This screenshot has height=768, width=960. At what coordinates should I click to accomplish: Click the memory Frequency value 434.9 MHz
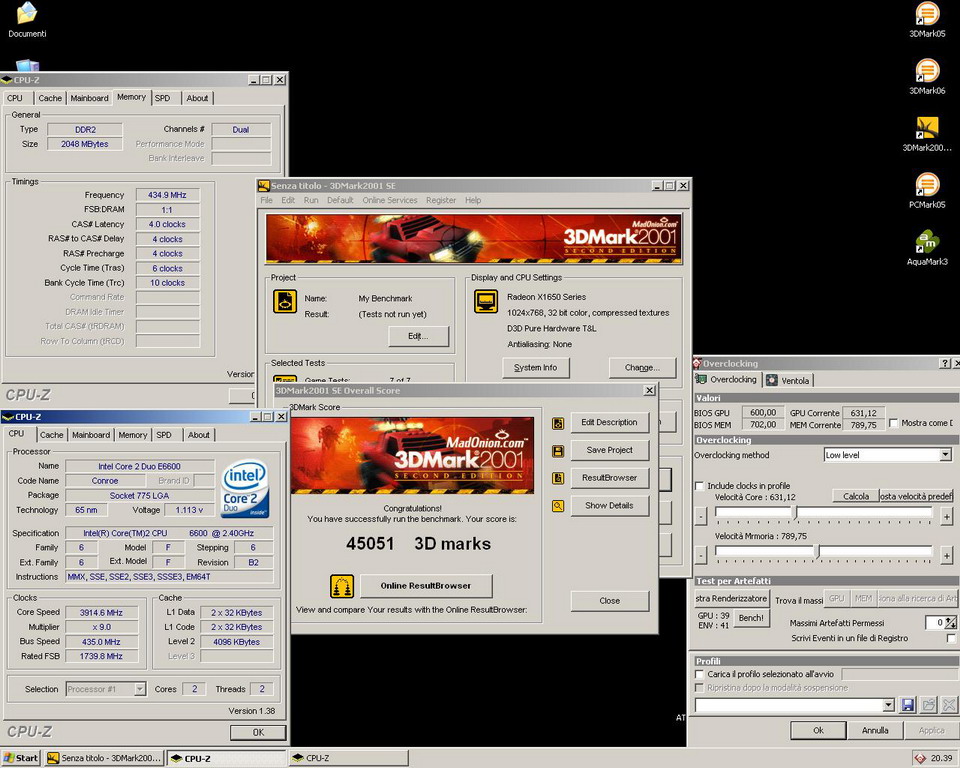pyautogui.click(x=167, y=195)
